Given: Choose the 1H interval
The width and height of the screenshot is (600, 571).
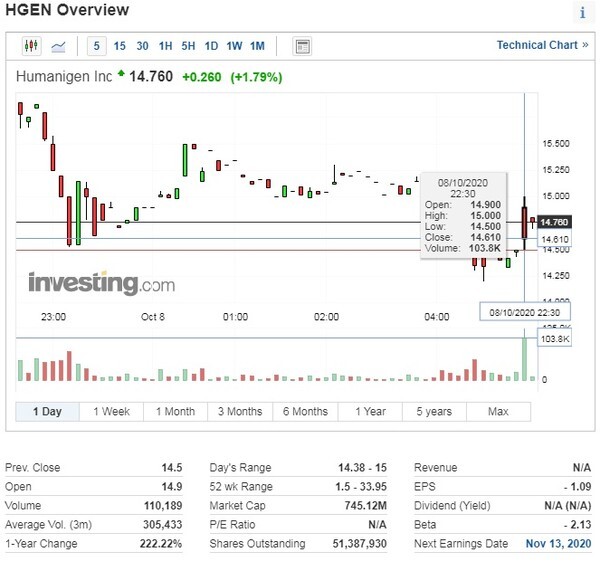Looking at the screenshot, I should (x=165, y=46).
